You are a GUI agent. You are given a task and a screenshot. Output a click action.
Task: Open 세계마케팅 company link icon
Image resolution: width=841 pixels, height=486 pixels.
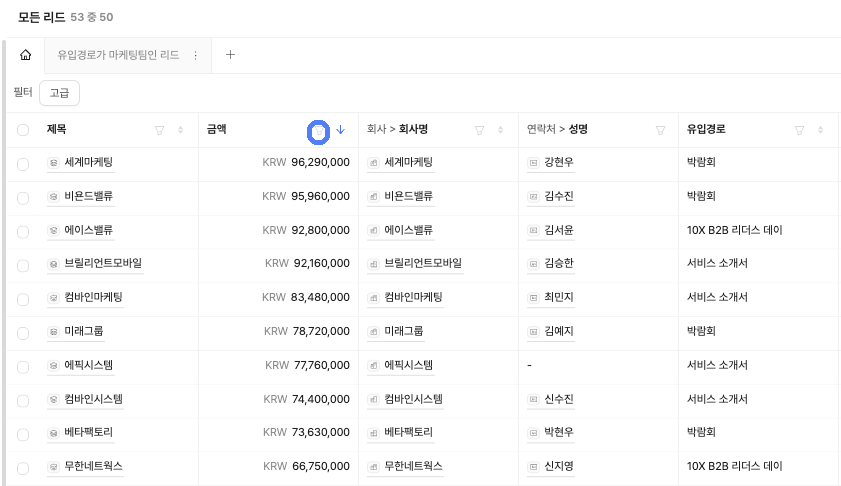[373, 163]
